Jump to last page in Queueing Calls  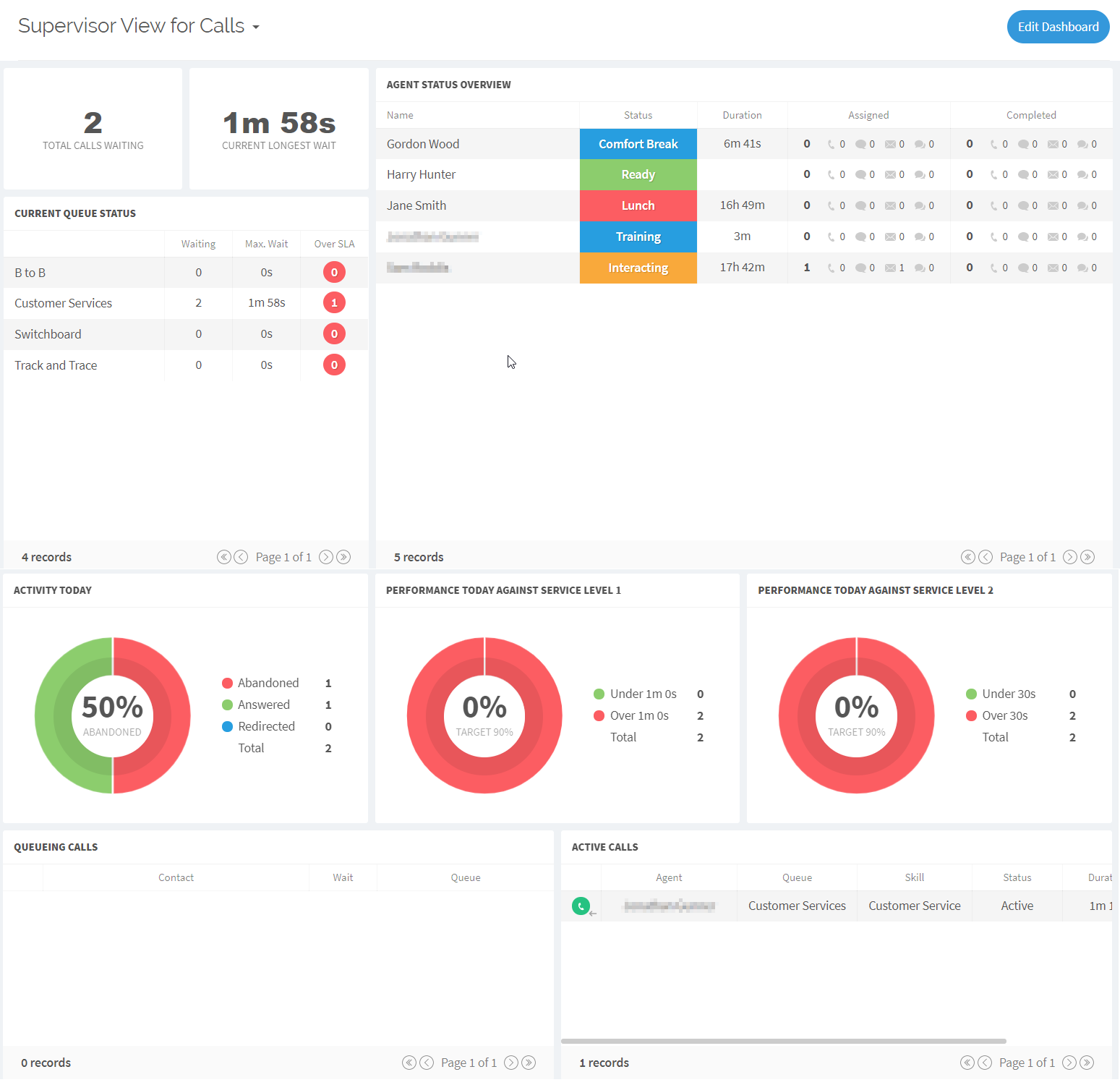tap(529, 1063)
